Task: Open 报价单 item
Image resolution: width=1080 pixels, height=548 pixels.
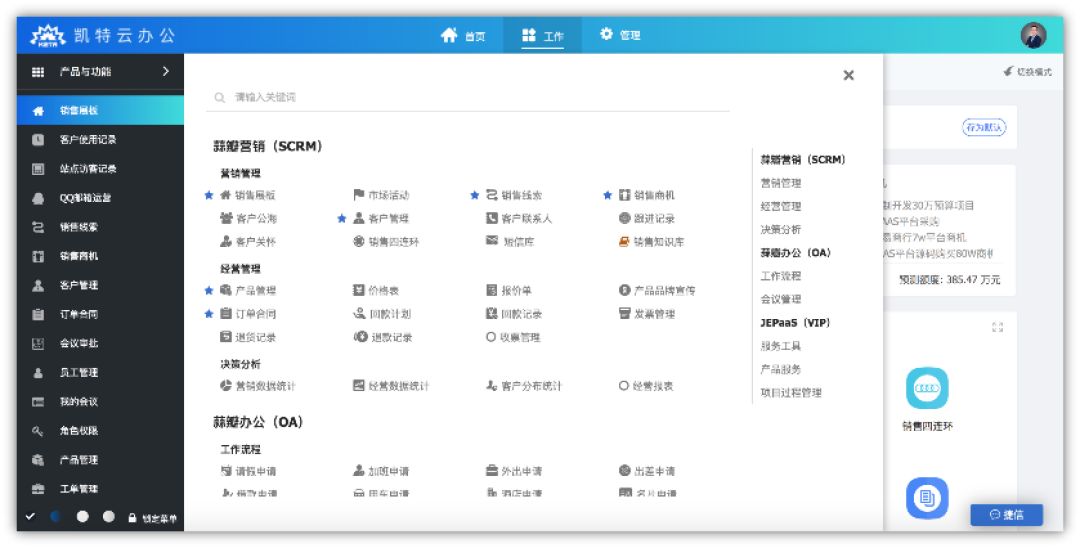Action: pos(509,291)
